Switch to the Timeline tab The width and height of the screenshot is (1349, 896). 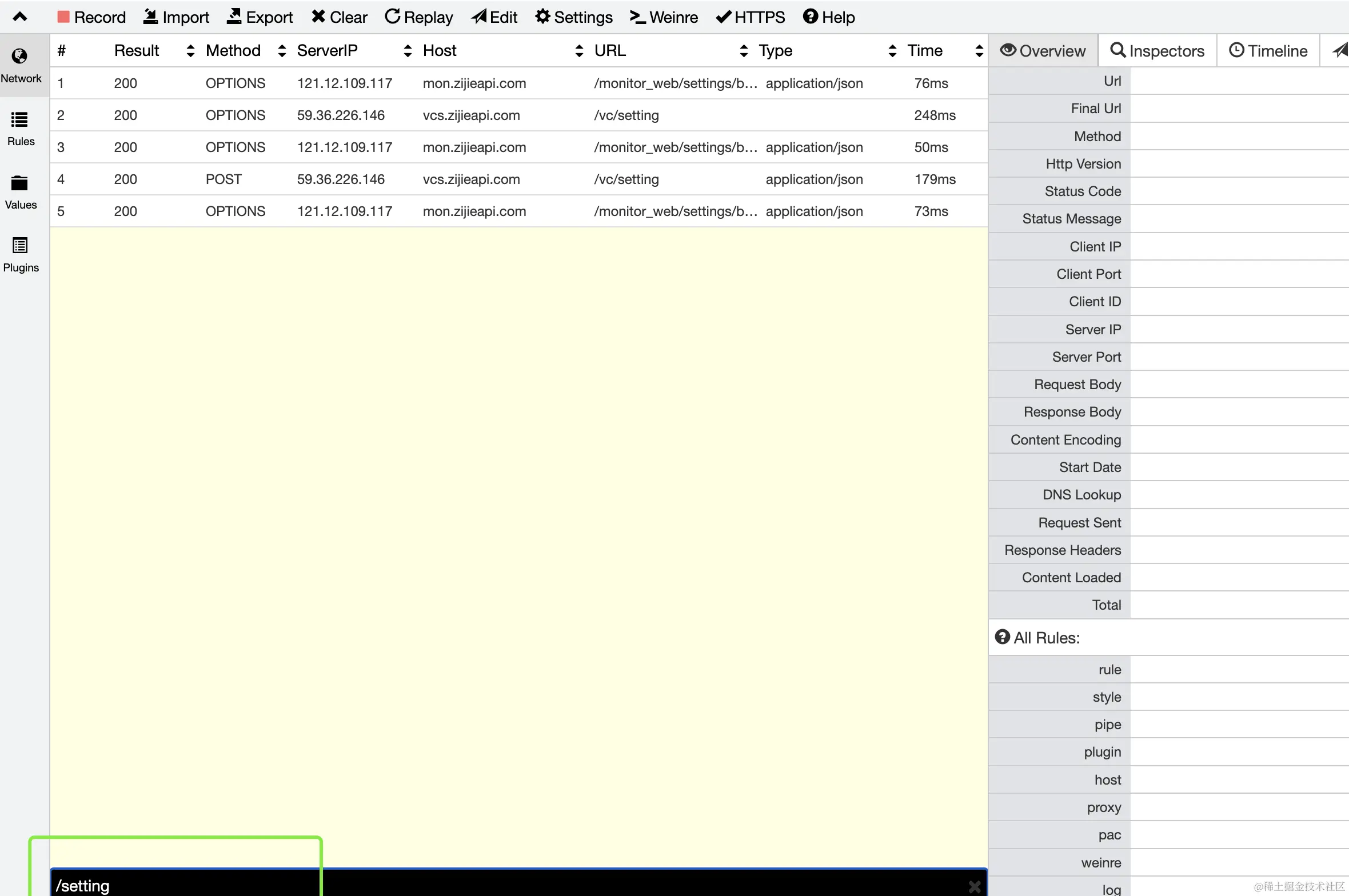1268,51
